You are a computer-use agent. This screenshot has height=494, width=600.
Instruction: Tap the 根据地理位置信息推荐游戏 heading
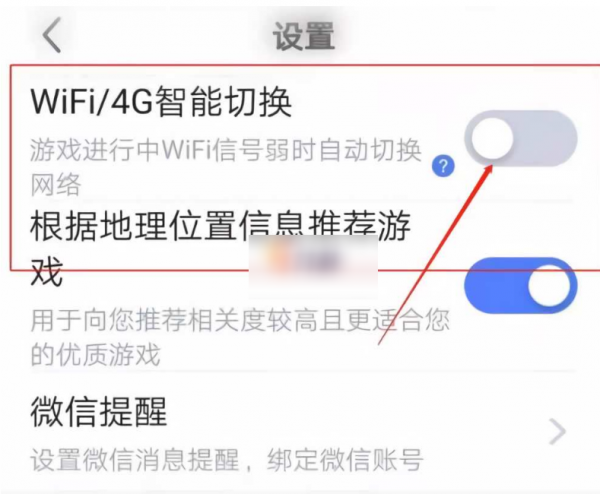tap(220, 248)
